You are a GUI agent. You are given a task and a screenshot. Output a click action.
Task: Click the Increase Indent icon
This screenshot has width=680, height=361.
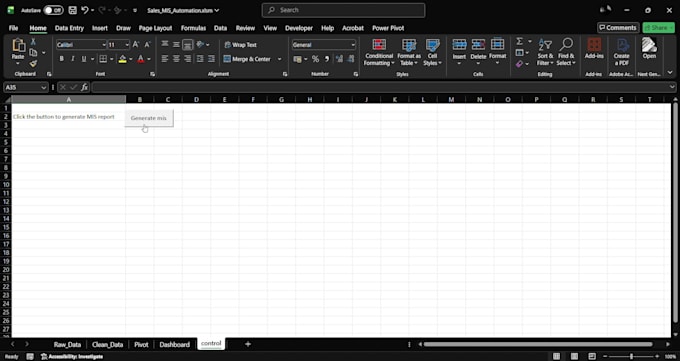click(x=211, y=59)
